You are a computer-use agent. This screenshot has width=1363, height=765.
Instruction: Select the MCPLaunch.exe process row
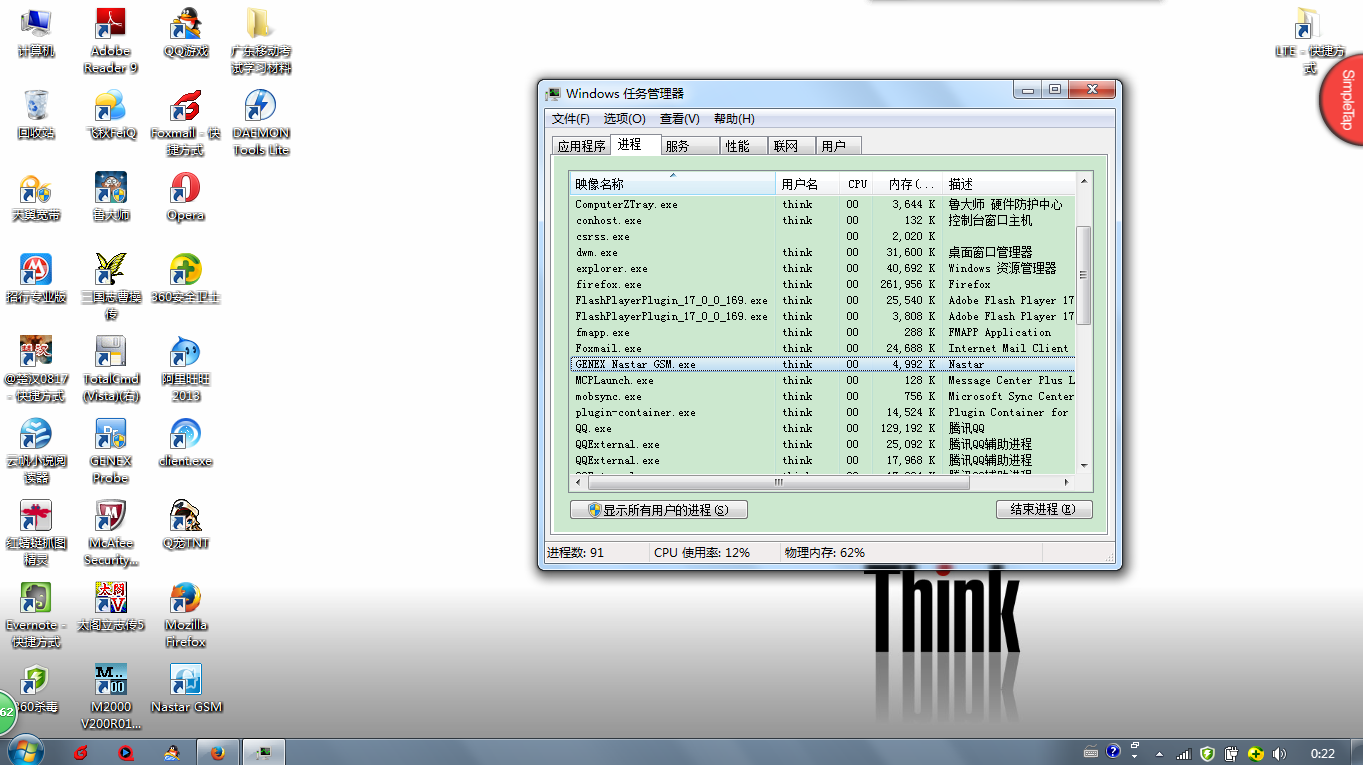823,380
